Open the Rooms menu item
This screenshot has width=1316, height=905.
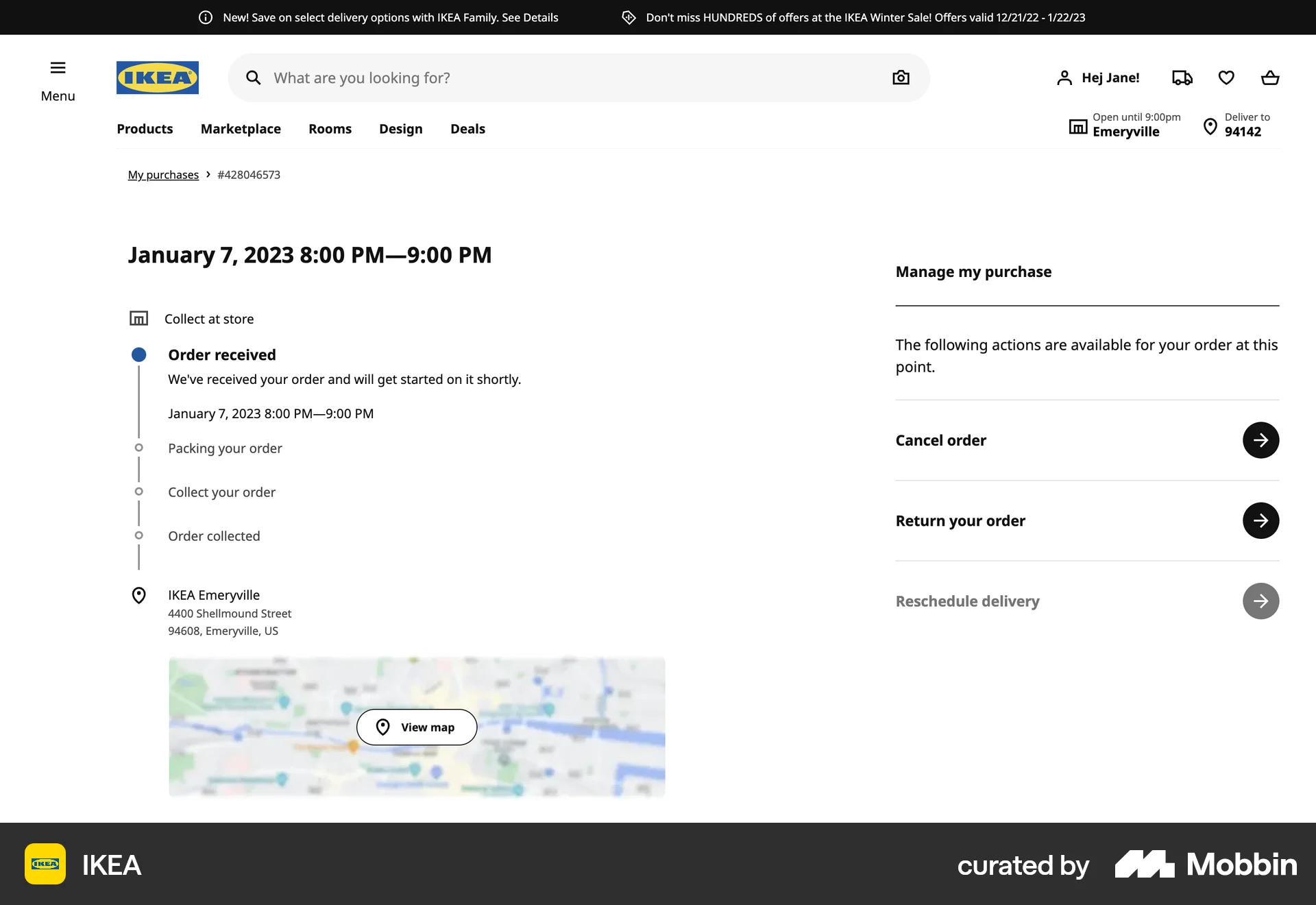pyautogui.click(x=330, y=129)
